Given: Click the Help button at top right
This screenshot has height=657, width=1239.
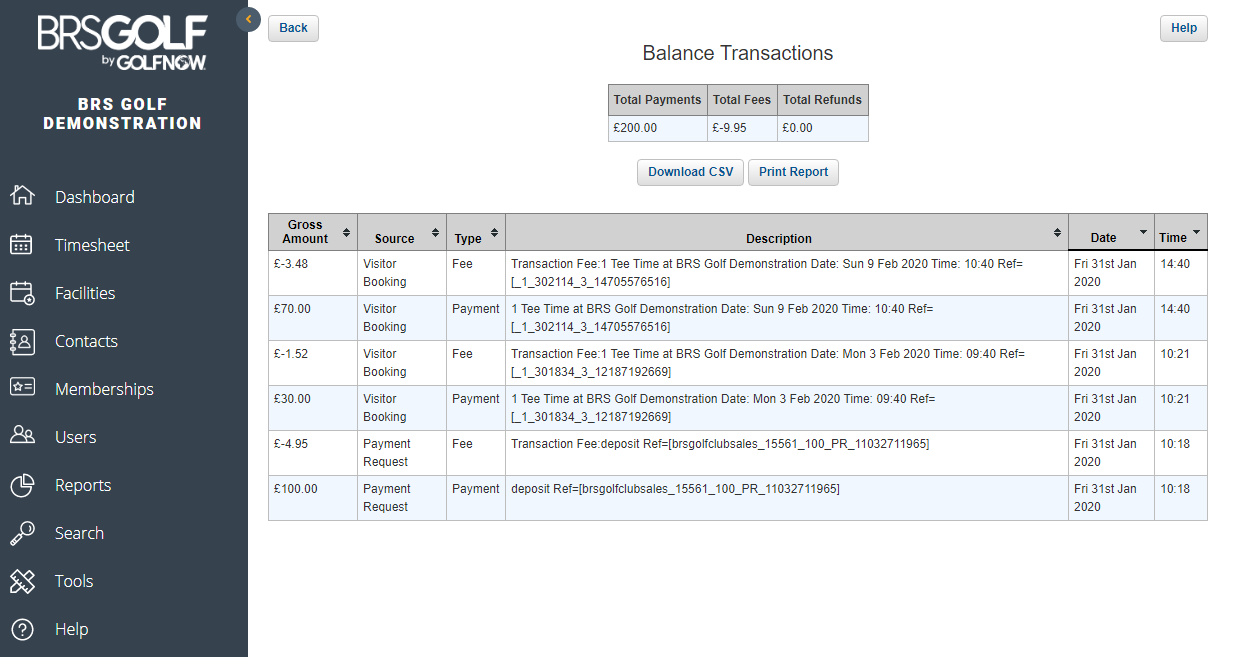Looking at the screenshot, I should coord(1184,28).
